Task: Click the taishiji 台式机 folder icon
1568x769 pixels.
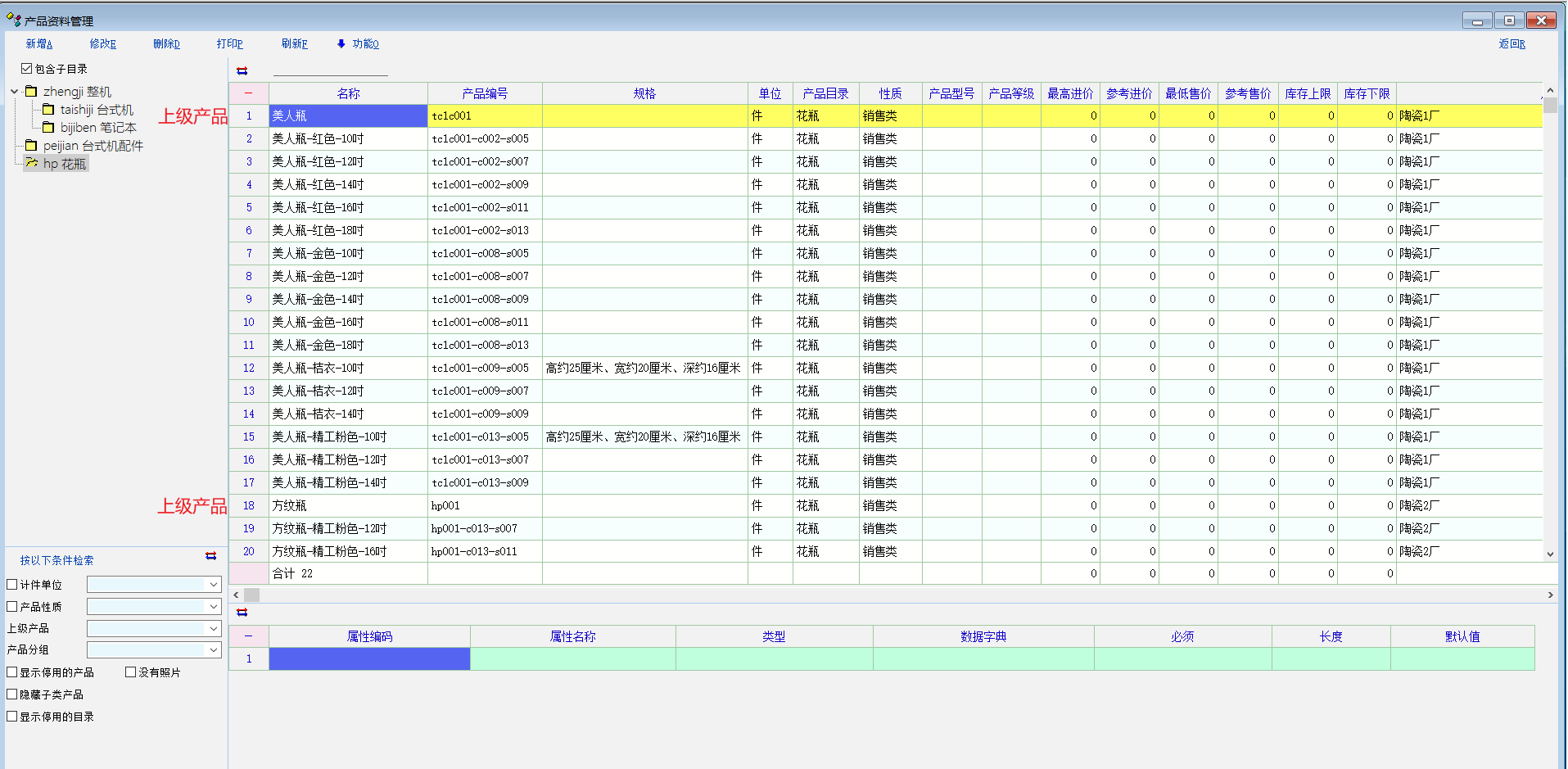Action: (x=48, y=110)
